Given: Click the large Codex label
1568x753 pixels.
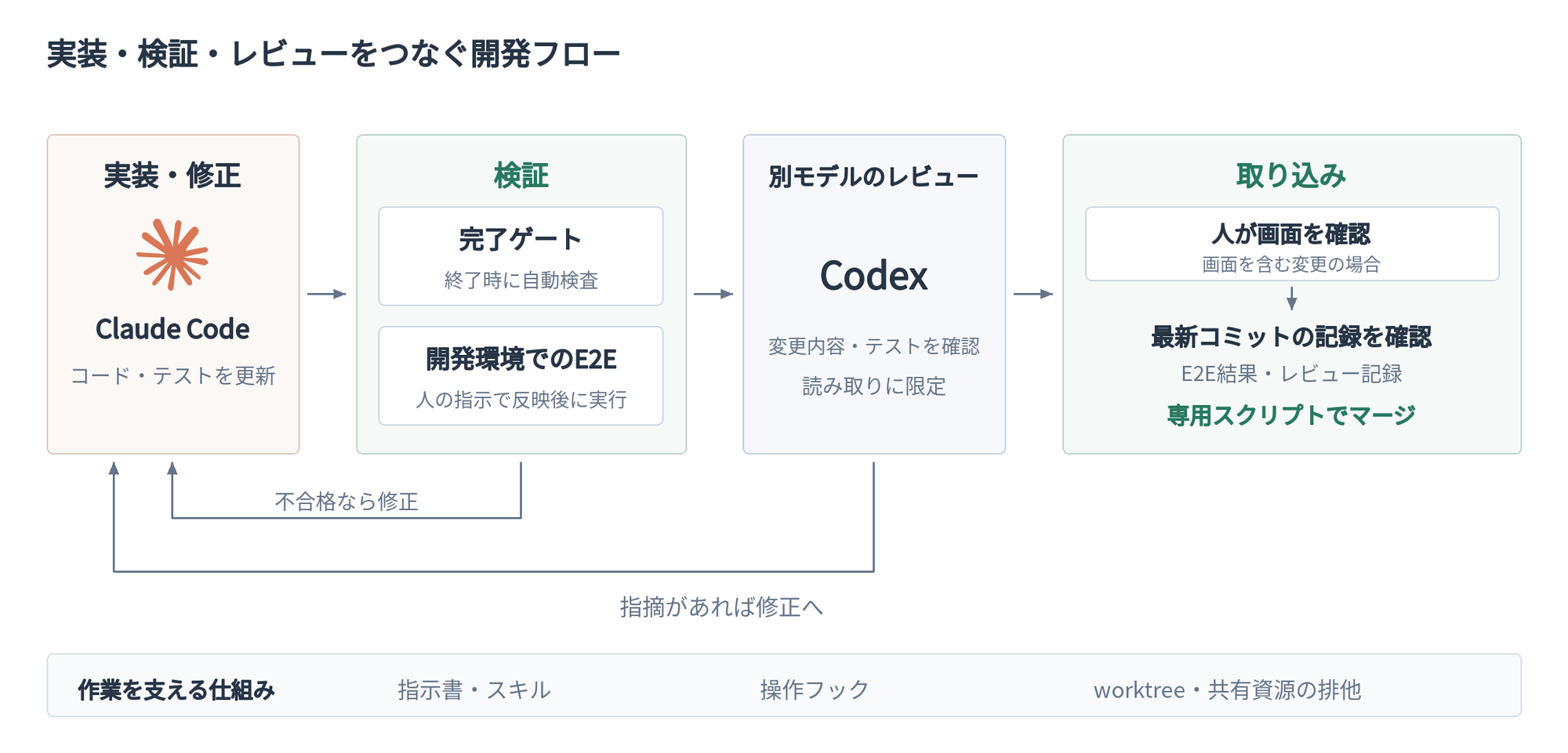Looking at the screenshot, I should 873,276.
